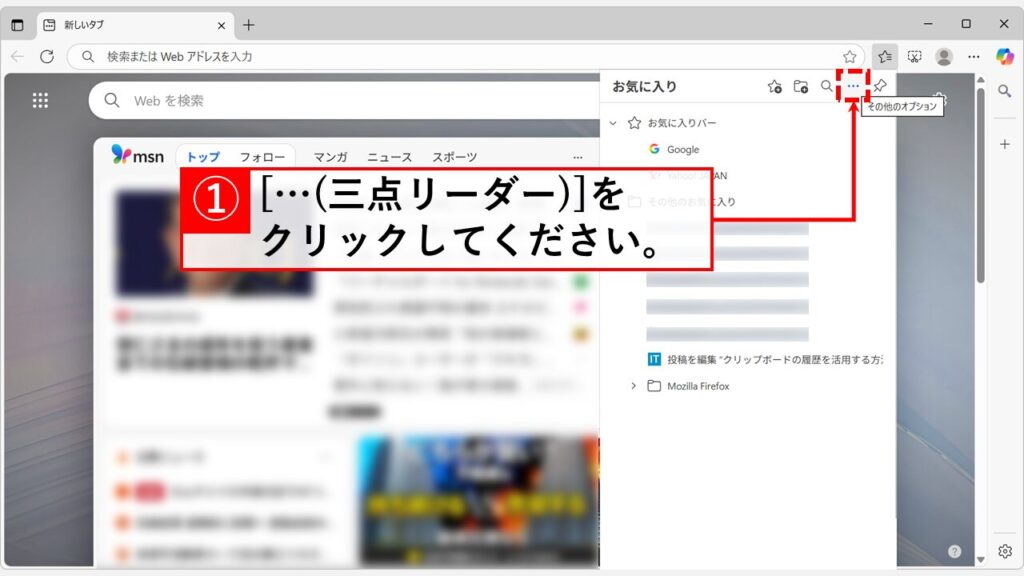Open the screenshot capture toolbar icon
Viewport: 1024px width, 576px height.
coord(914,57)
